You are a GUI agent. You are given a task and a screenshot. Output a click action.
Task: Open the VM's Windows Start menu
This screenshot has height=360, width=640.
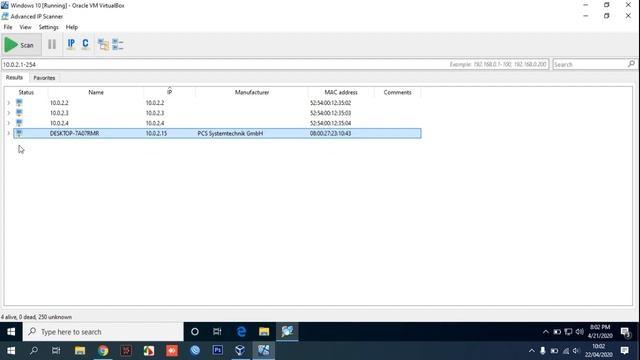[x=11, y=331]
